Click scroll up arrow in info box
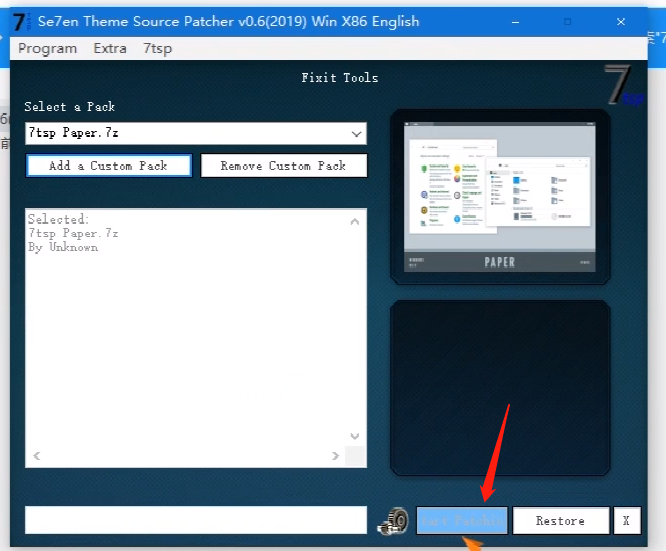 tap(355, 221)
